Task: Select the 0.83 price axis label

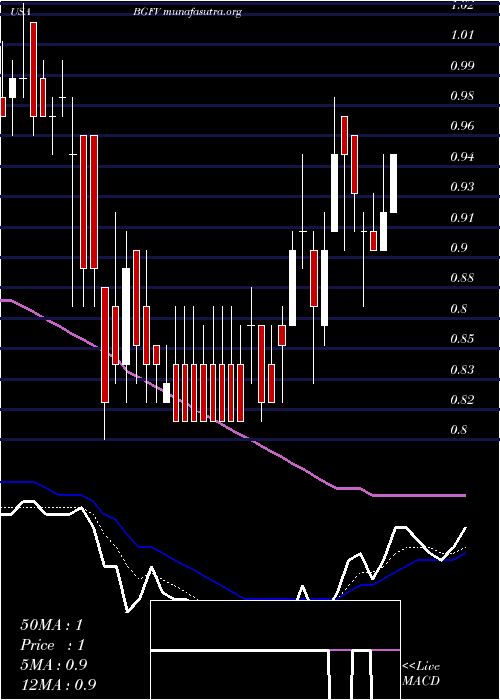Action: point(462,370)
